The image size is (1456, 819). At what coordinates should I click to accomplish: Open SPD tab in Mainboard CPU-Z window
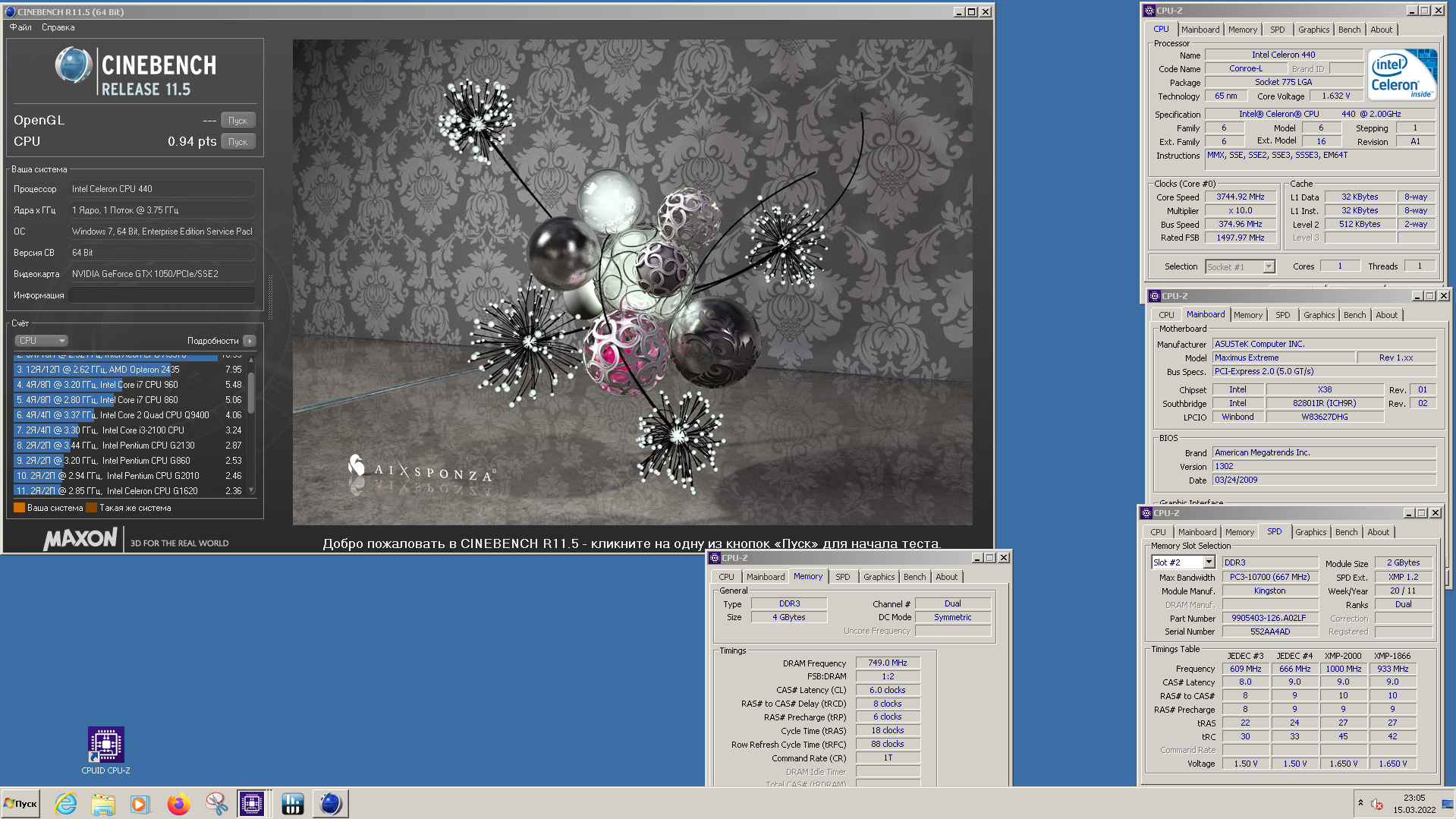[x=1282, y=315]
